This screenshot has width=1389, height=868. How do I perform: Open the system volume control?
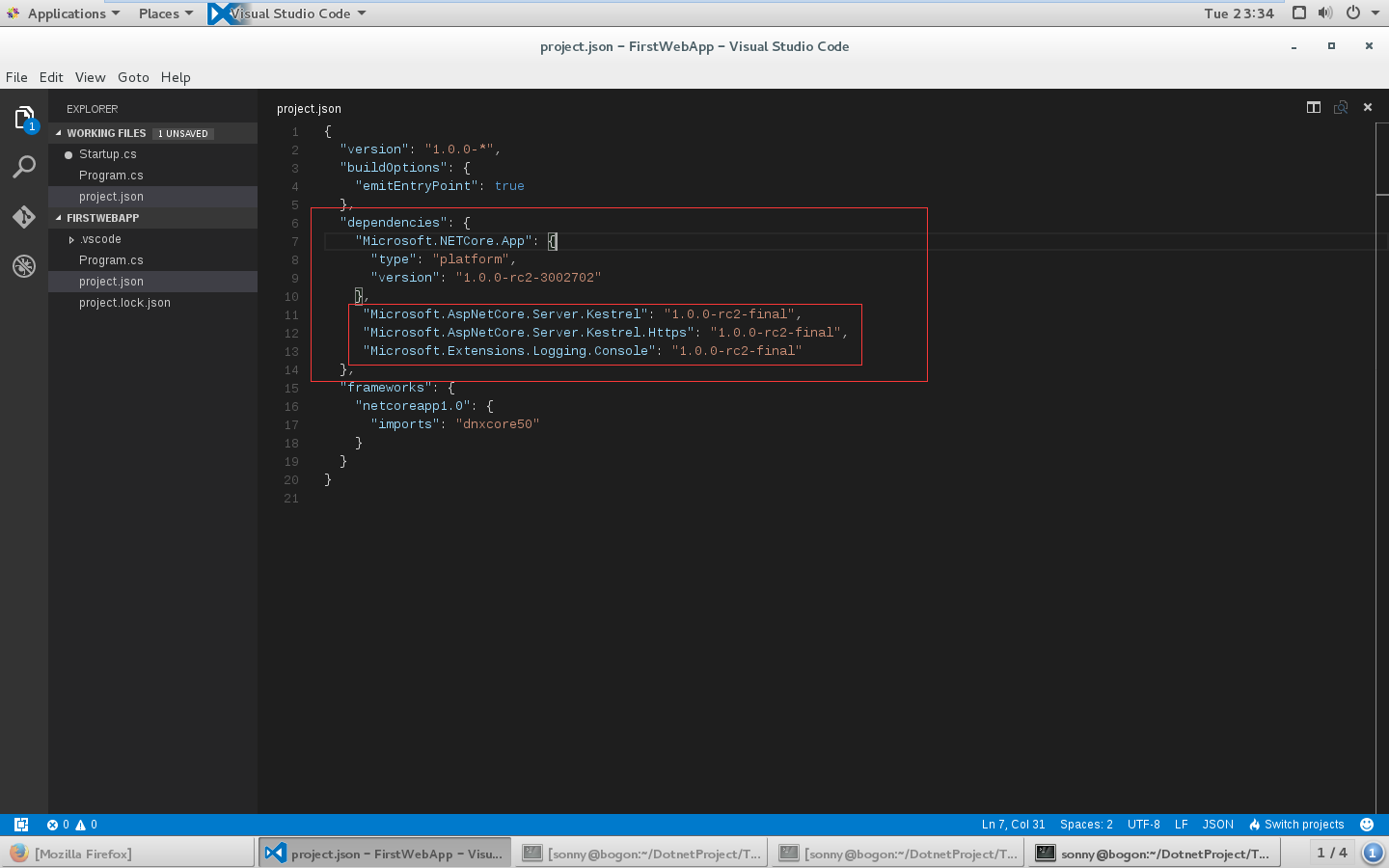click(x=1325, y=13)
